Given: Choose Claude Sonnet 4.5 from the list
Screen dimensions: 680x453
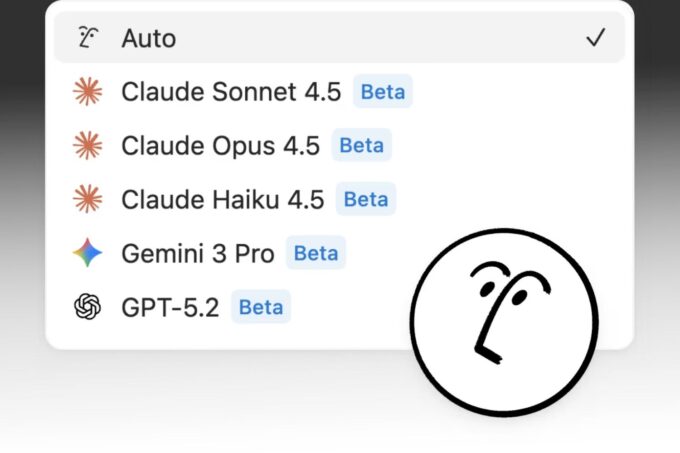Looking at the screenshot, I should tap(230, 92).
